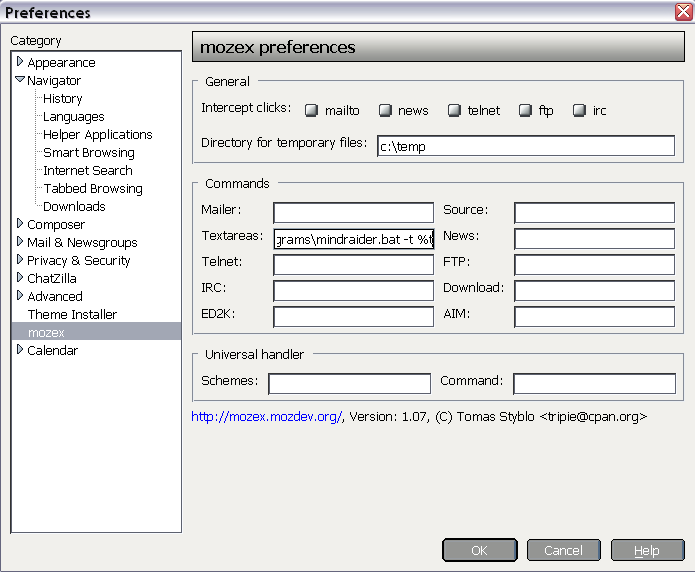
Task: Expand the Composer category
Action: [20, 223]
